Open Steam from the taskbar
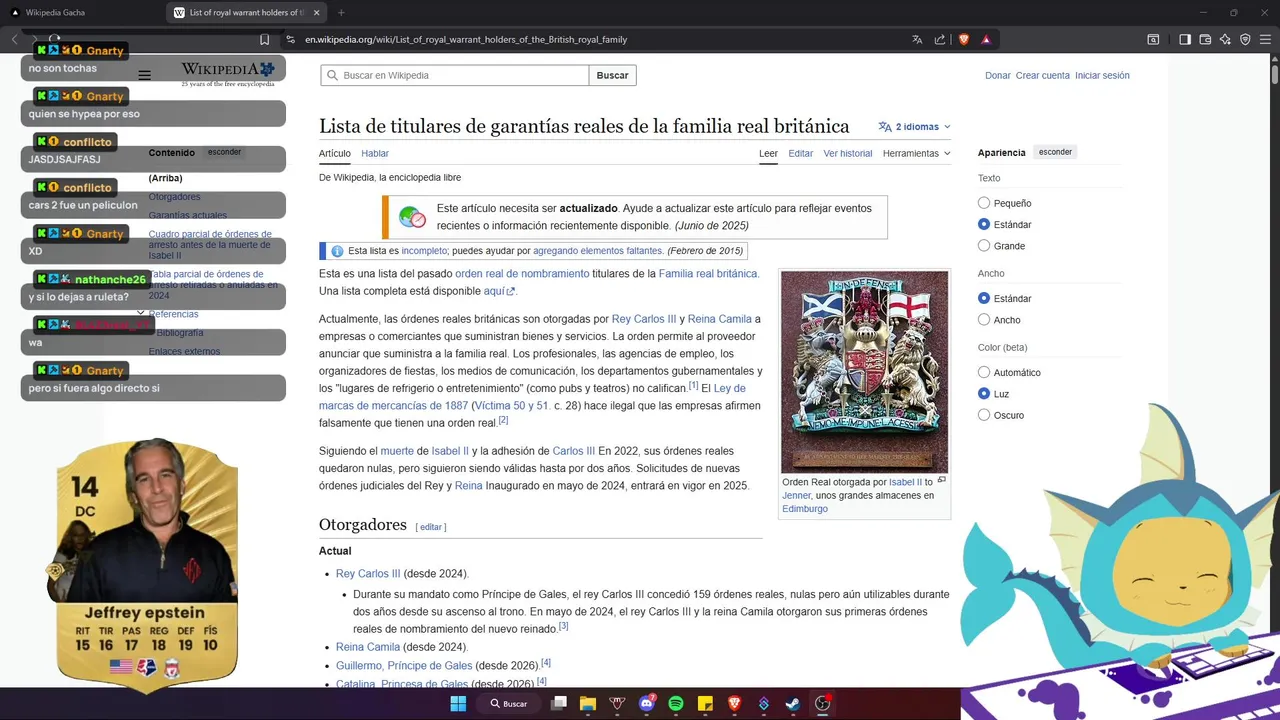 (793, 704)
